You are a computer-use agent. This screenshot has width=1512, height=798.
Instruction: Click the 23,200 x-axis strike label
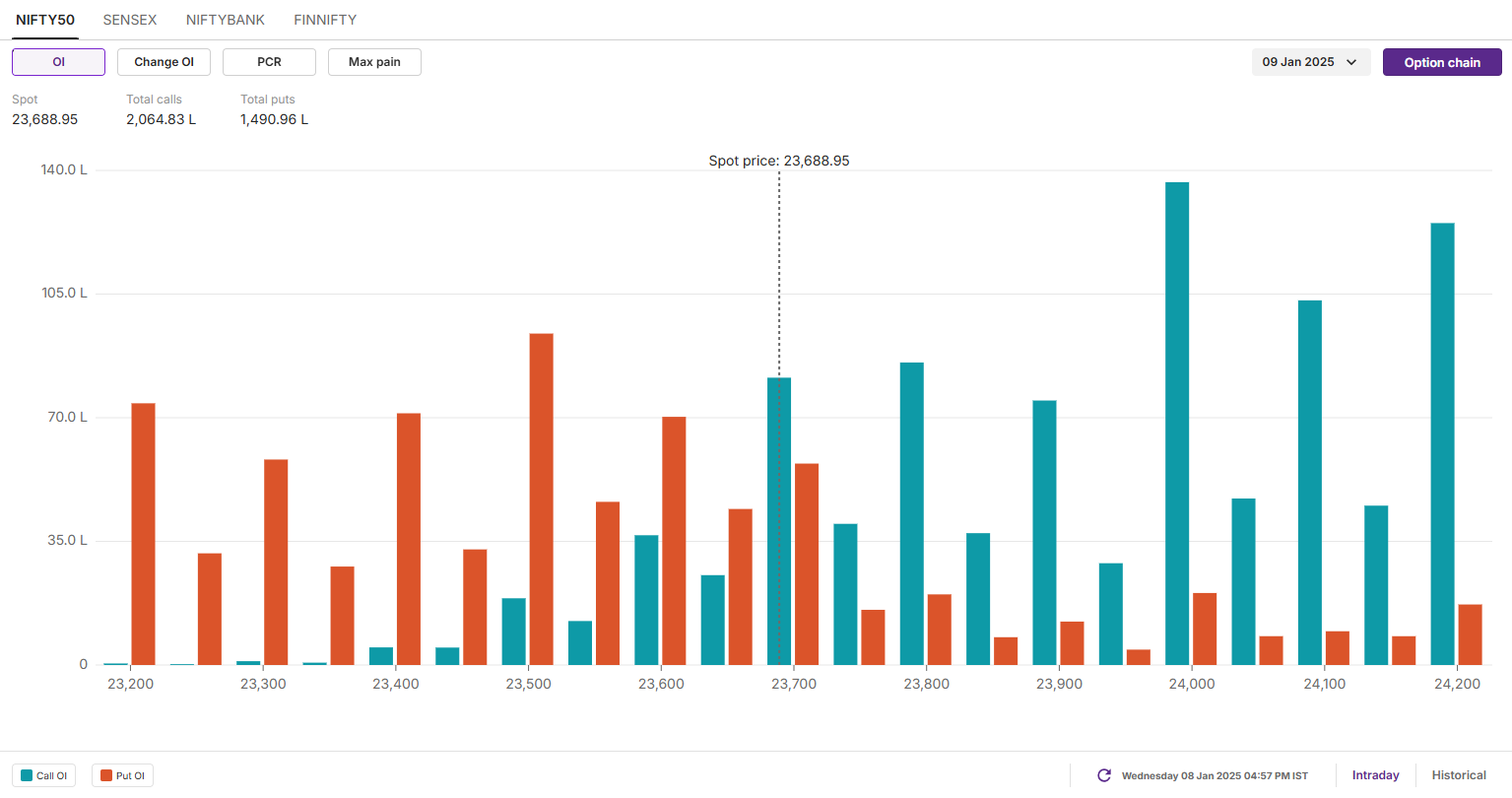click(x=130, y=684)
